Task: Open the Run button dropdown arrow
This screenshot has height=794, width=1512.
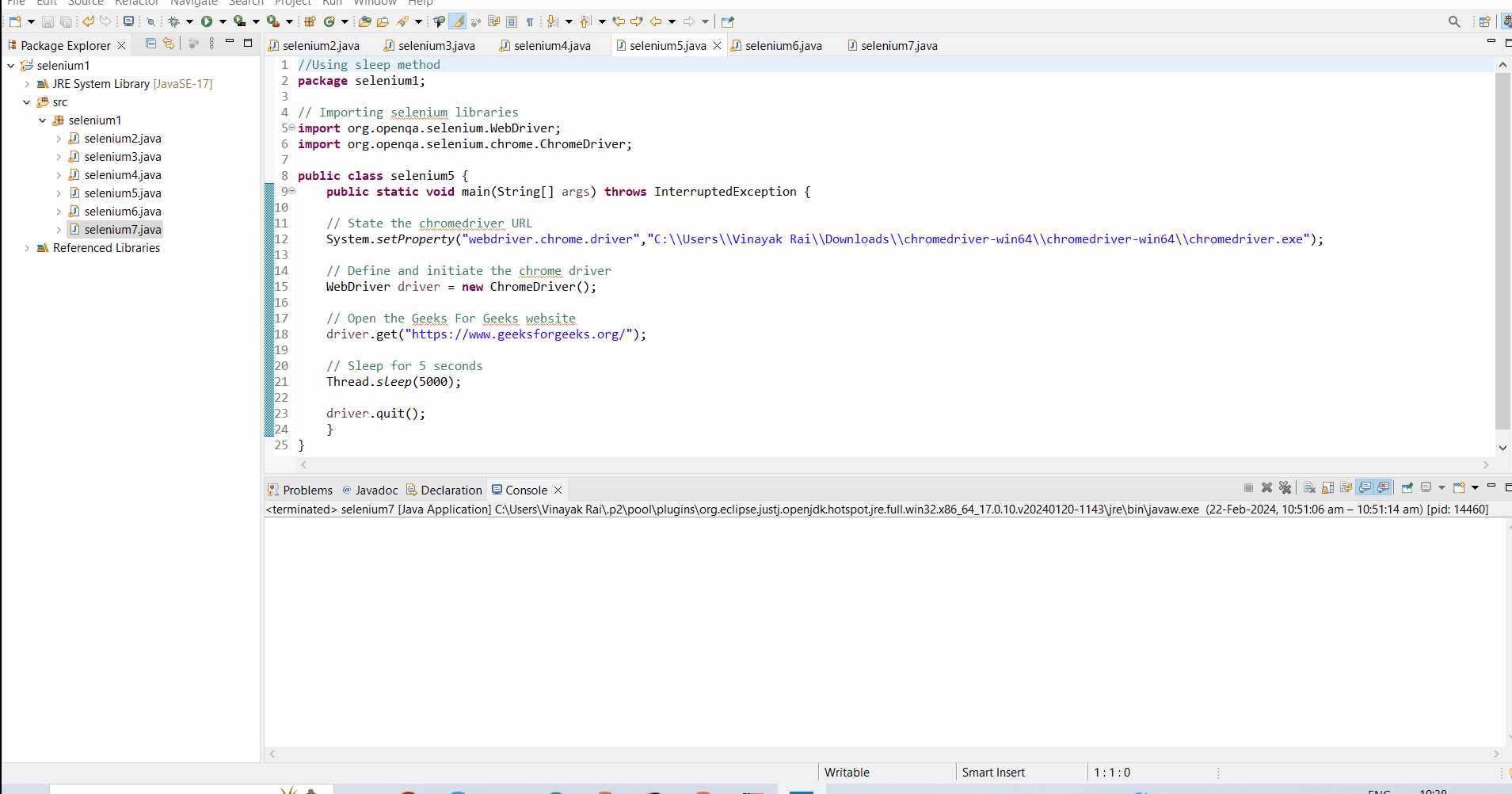Action: [x=223, y=21]
